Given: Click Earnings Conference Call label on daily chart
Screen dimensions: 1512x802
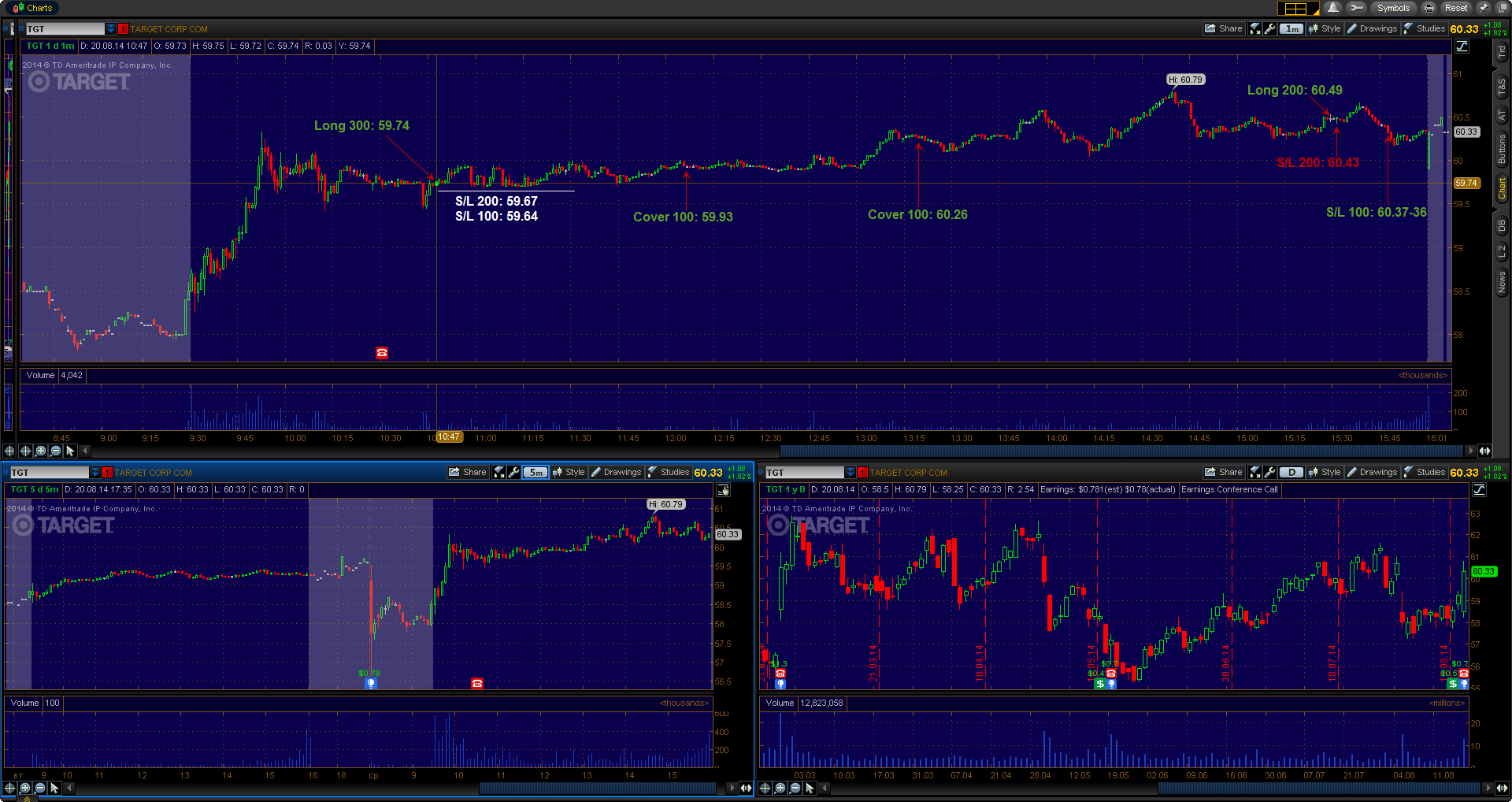Looking at the screenshot, I should pyautogui.click(x=1229, y=489).
